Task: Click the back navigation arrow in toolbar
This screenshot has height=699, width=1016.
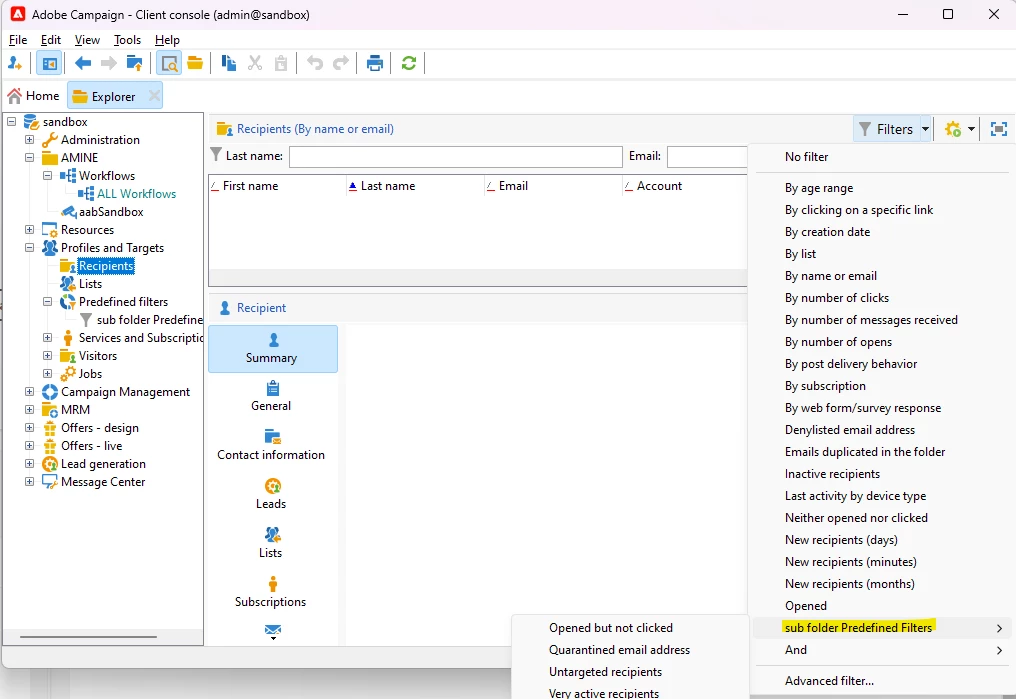Action: pyautogui.click(x=82, y=63)
